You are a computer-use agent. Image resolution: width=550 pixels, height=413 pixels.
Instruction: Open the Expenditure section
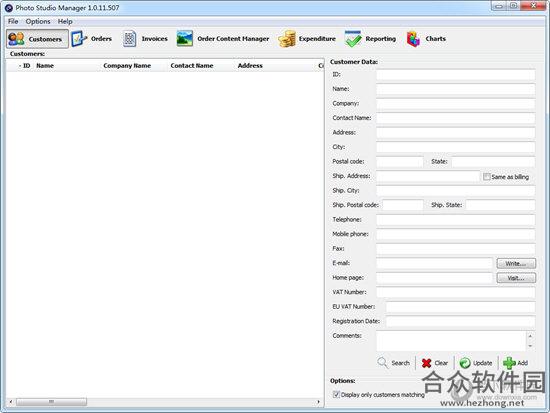tap(307, 39)
